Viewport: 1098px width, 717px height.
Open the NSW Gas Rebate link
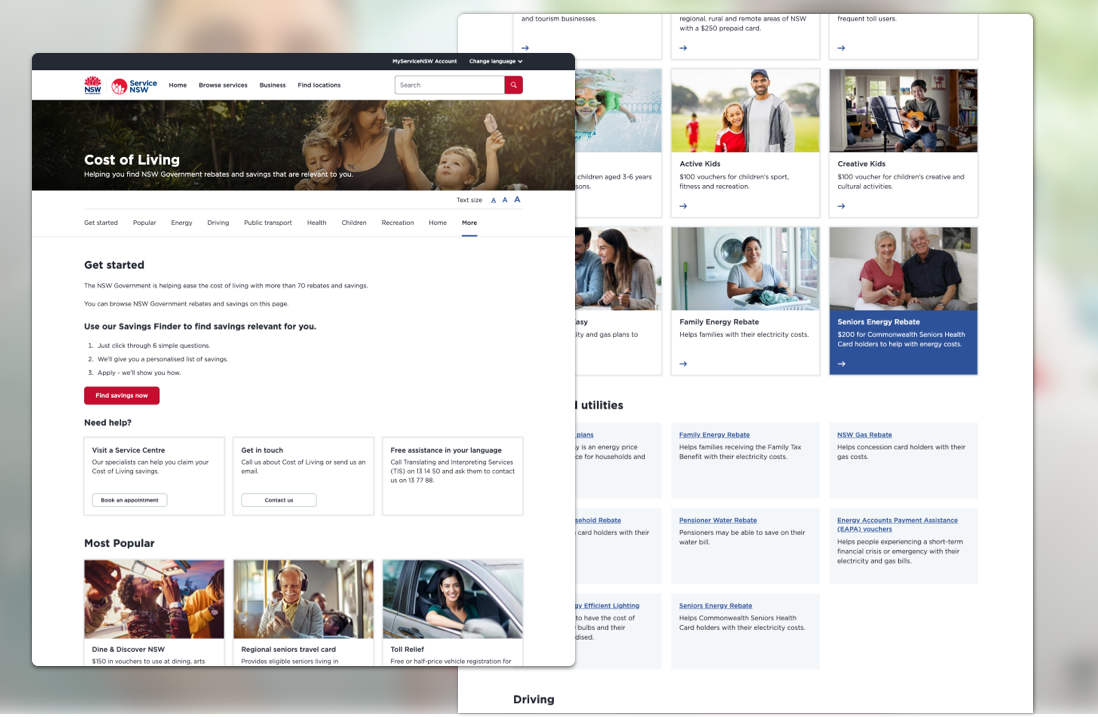click(x=866, y=434)
